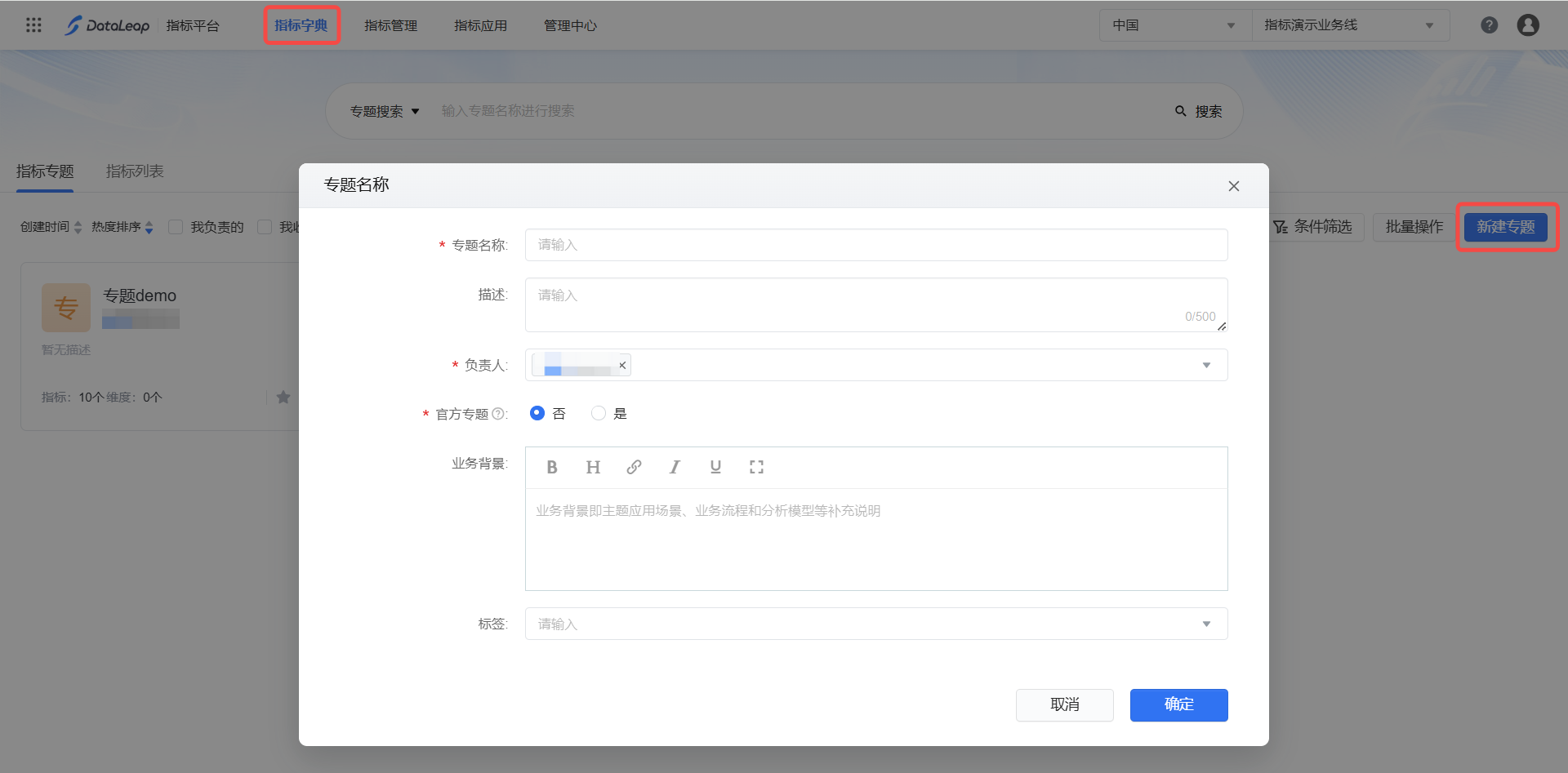The width and height of the screenshot is (1568, 773).
Task: Apply underline formatting in the editor
Action: click(715, 467)
